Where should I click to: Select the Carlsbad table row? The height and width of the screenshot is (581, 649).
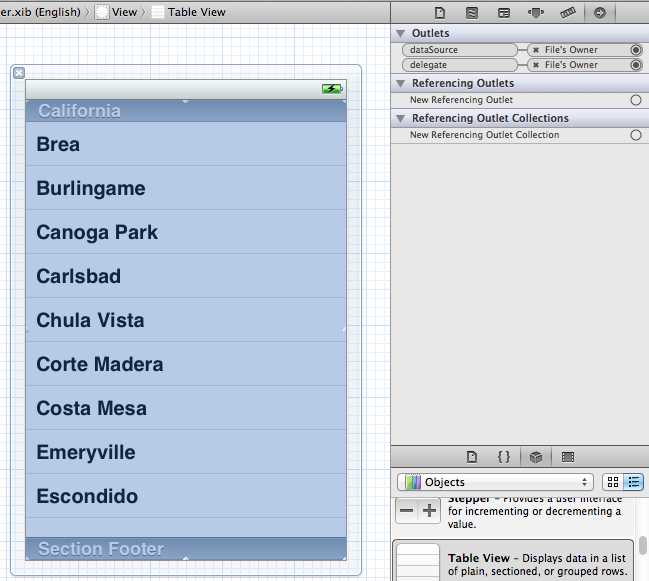186,276
